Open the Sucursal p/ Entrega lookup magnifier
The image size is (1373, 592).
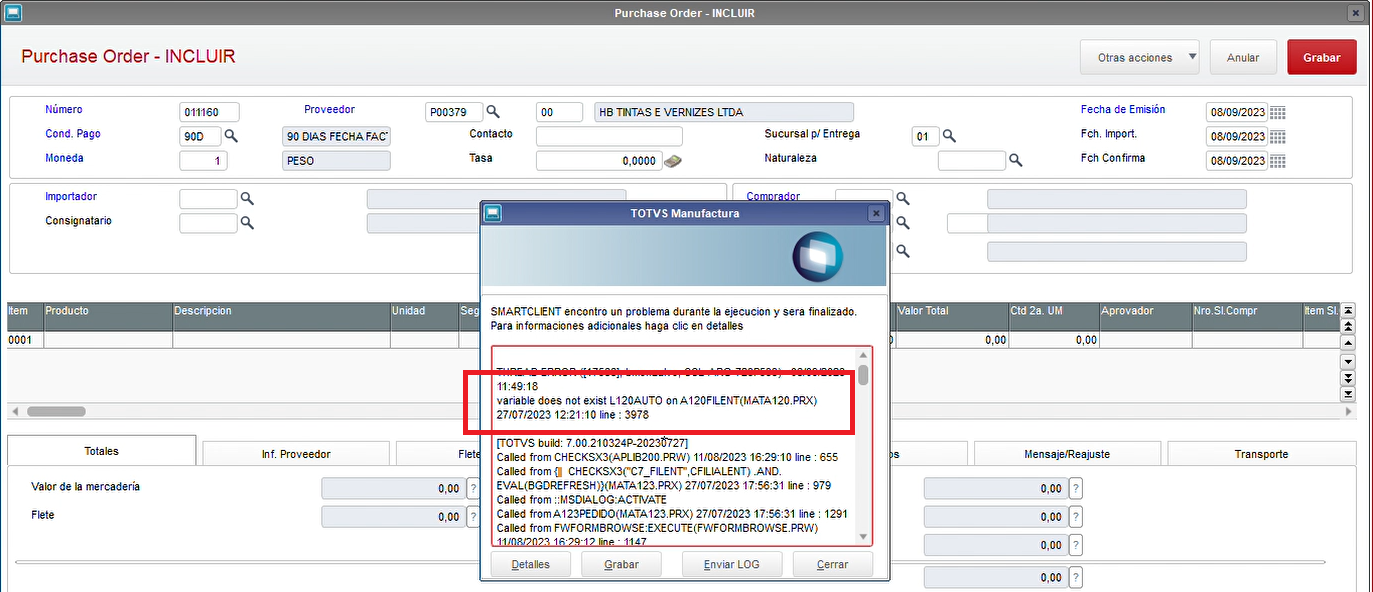[950, 135]
